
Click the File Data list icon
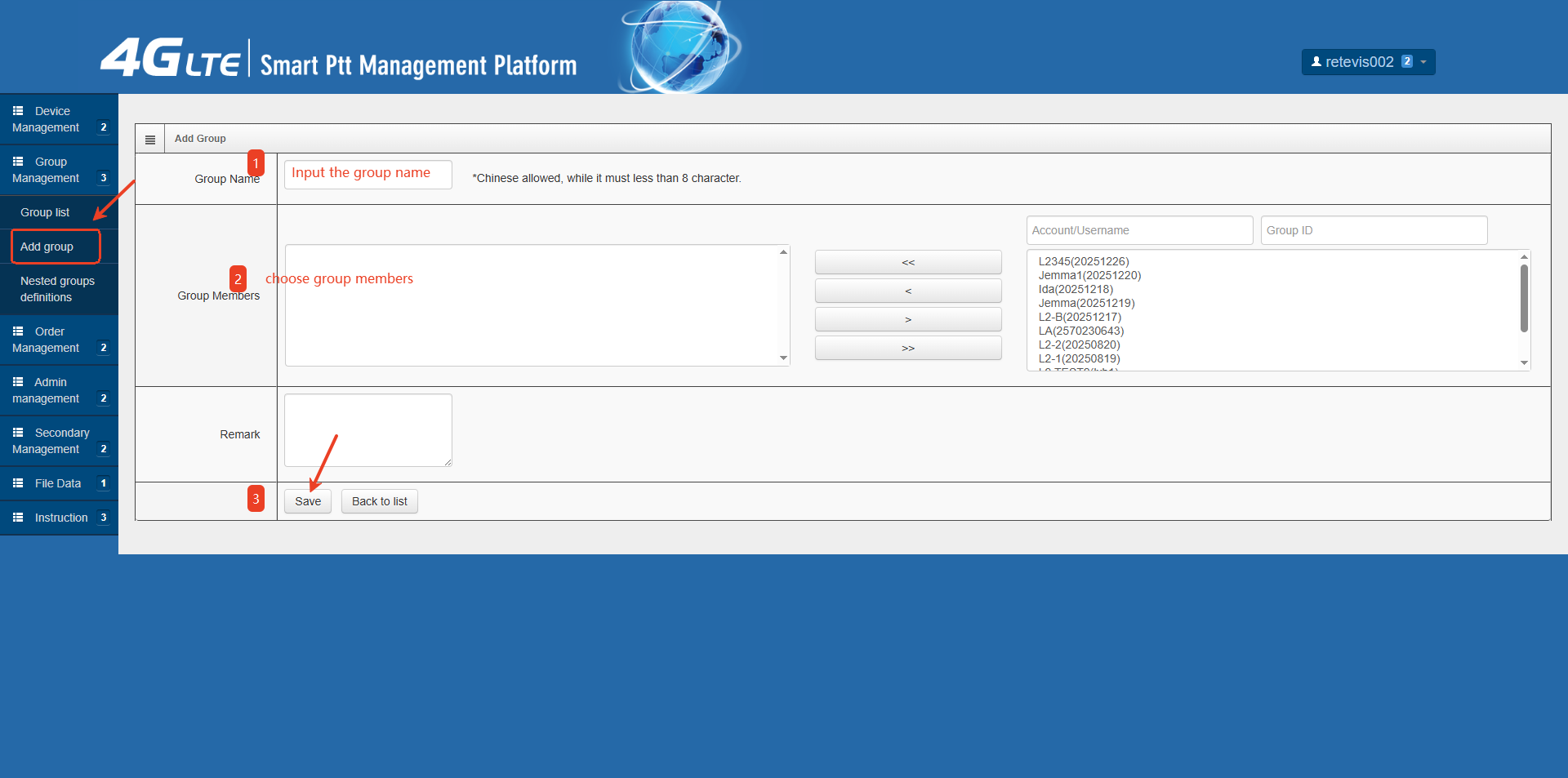[18, 483]
